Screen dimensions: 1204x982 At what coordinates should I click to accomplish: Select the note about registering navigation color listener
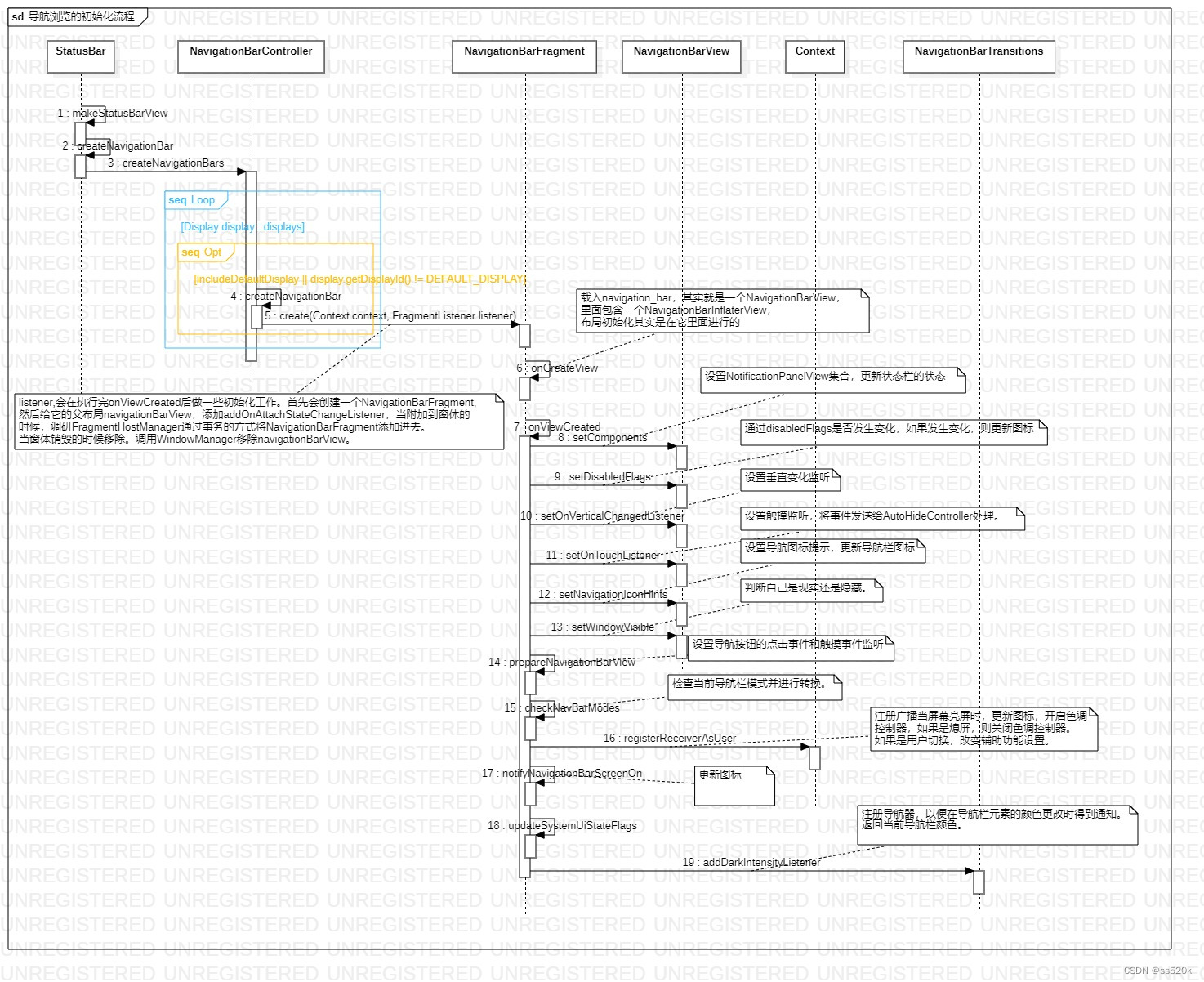tap(999, 825)
